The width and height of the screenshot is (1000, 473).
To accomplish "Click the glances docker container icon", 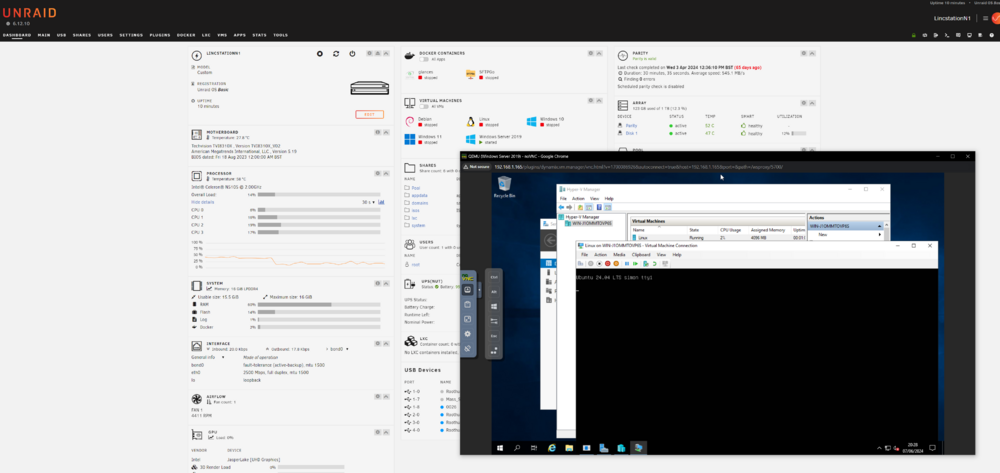I will click(x=411, y=75).
